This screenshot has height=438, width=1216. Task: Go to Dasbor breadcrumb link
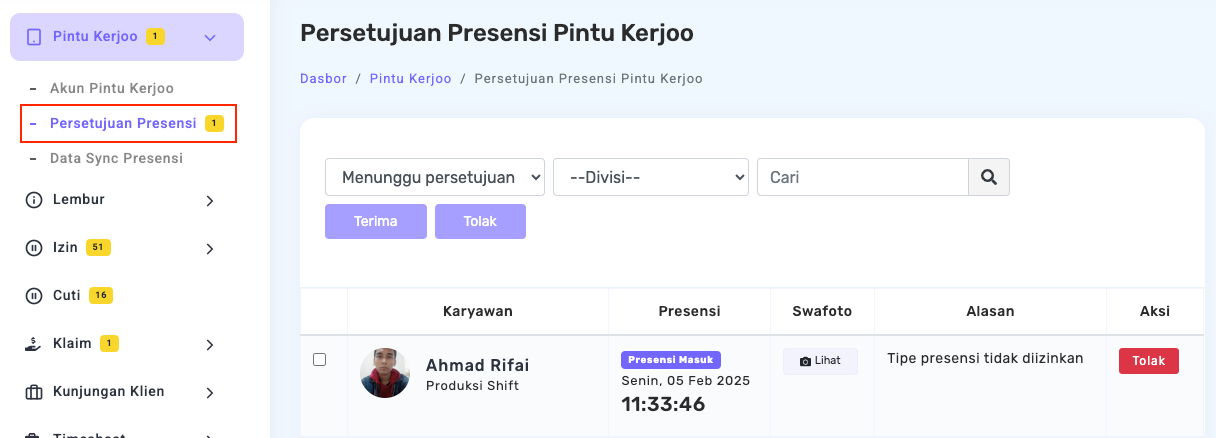[x=323, y=78]
